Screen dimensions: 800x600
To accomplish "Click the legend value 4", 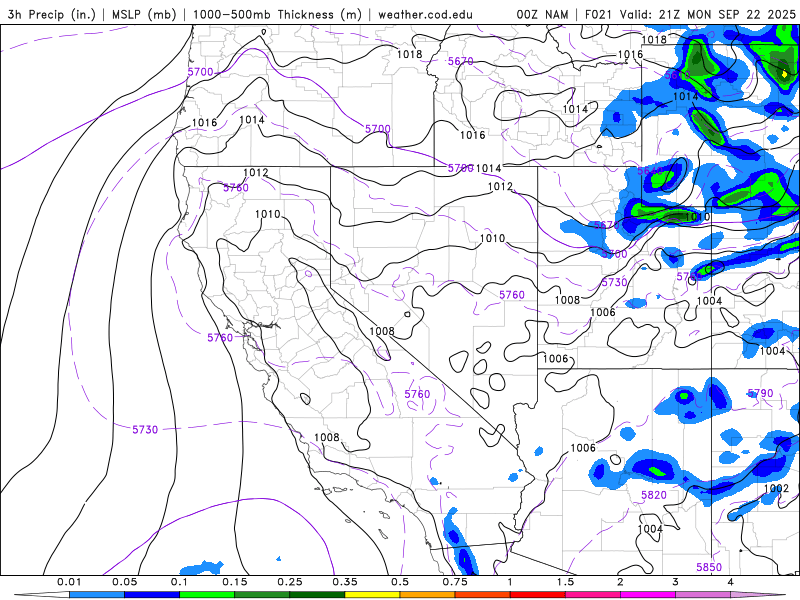I will [x=731, y=582].
